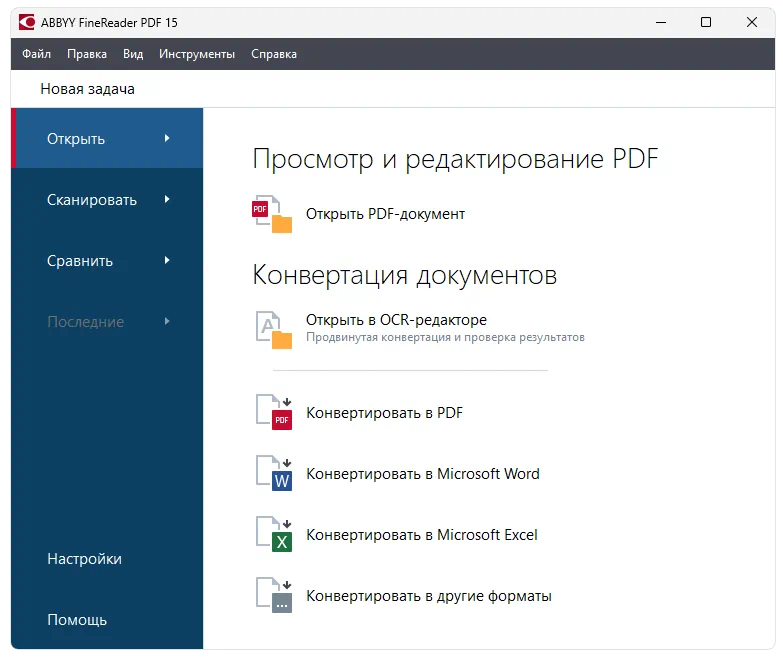Screen dimensions: 783x658
Task: Click the Конвертировать в Microsoft Word link
Action: tap(422, 474)
